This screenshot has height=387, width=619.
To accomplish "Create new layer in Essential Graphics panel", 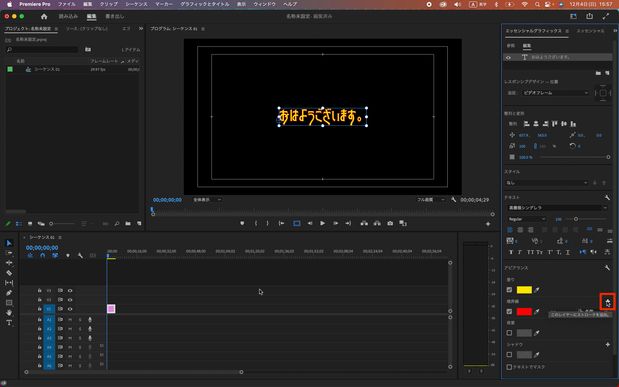I will tap(607, 73).
